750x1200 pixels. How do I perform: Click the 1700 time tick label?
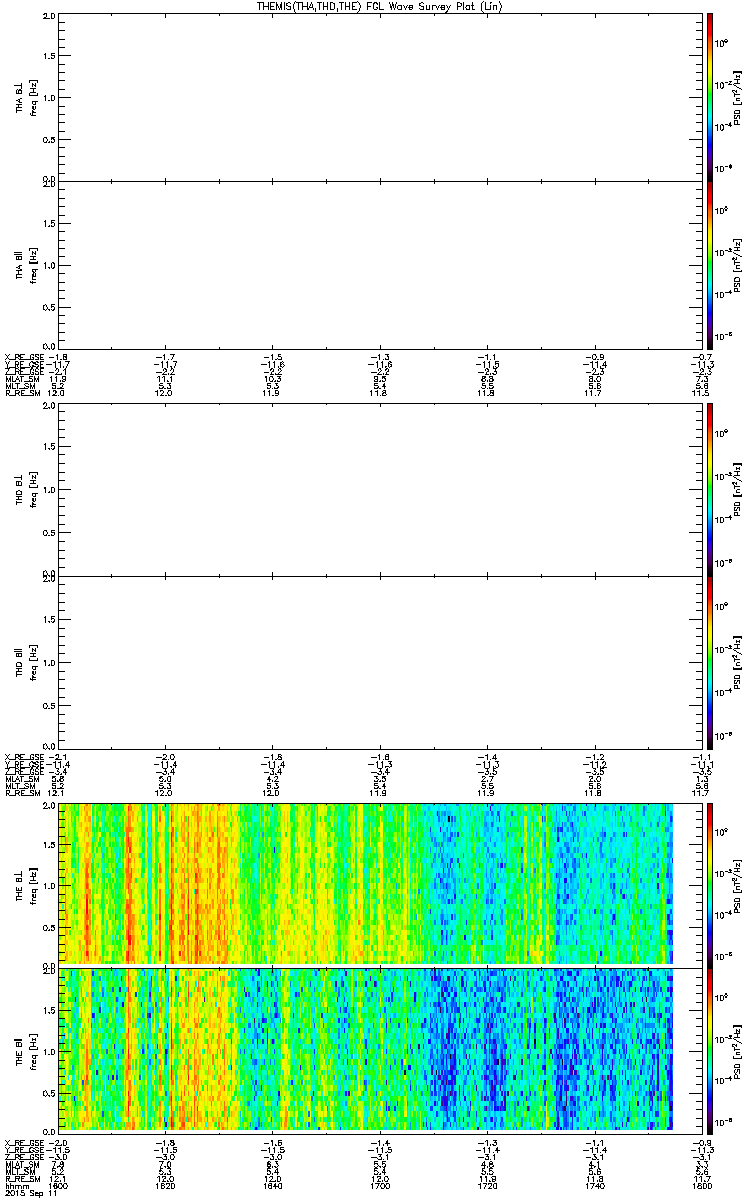379,1185
